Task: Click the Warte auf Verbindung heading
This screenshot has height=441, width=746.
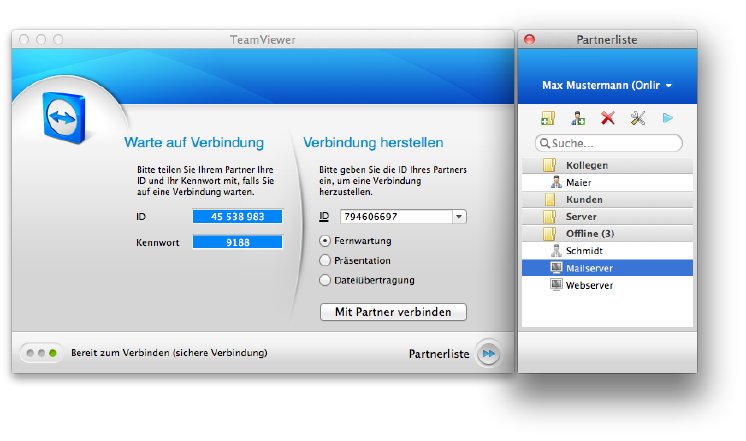Action: pos(194,143)
